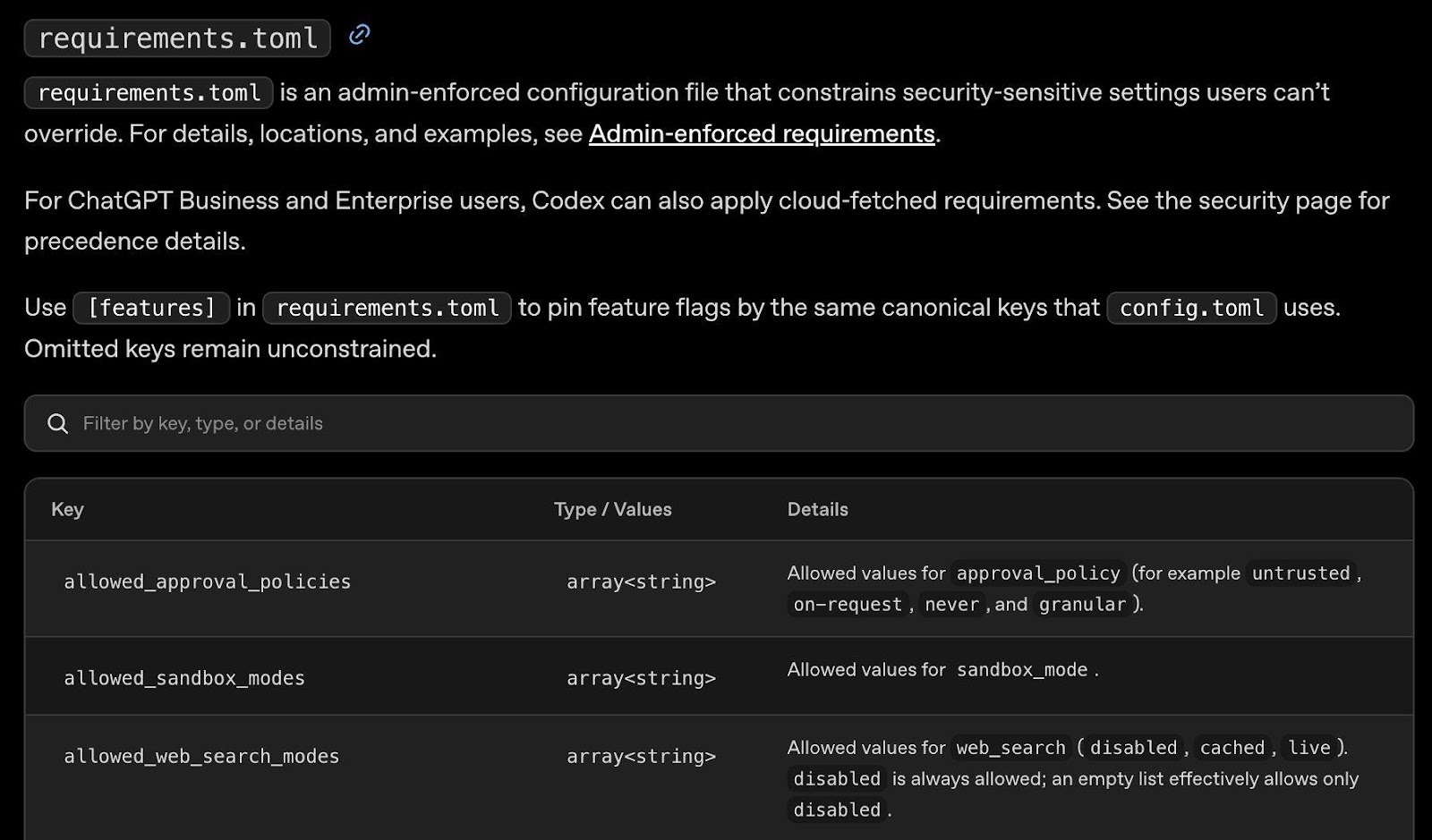
Task: Click the requirements.toml page heading
Action: 177,38
